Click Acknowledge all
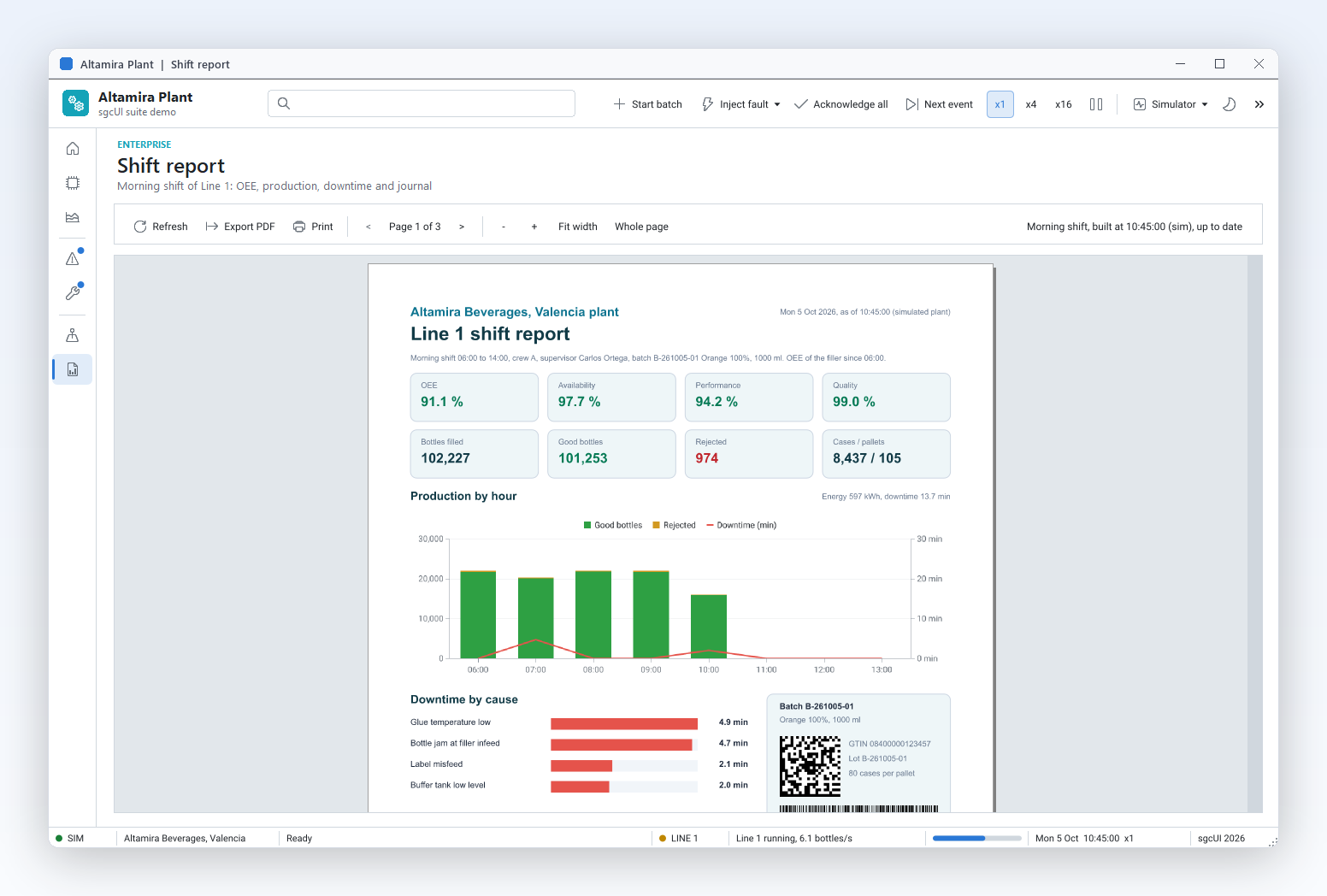 (841, 104)
